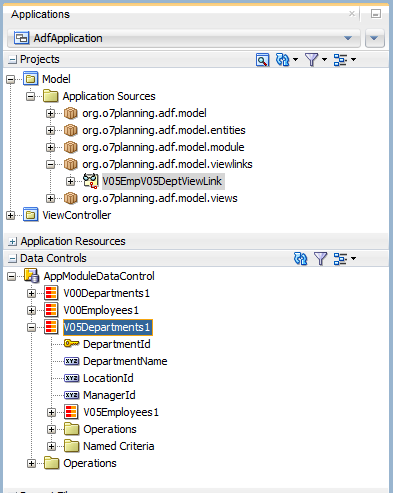The height and width of the screenshot is (493, 393).
Task: Collapse the Model project node
Action: [11, 79]
